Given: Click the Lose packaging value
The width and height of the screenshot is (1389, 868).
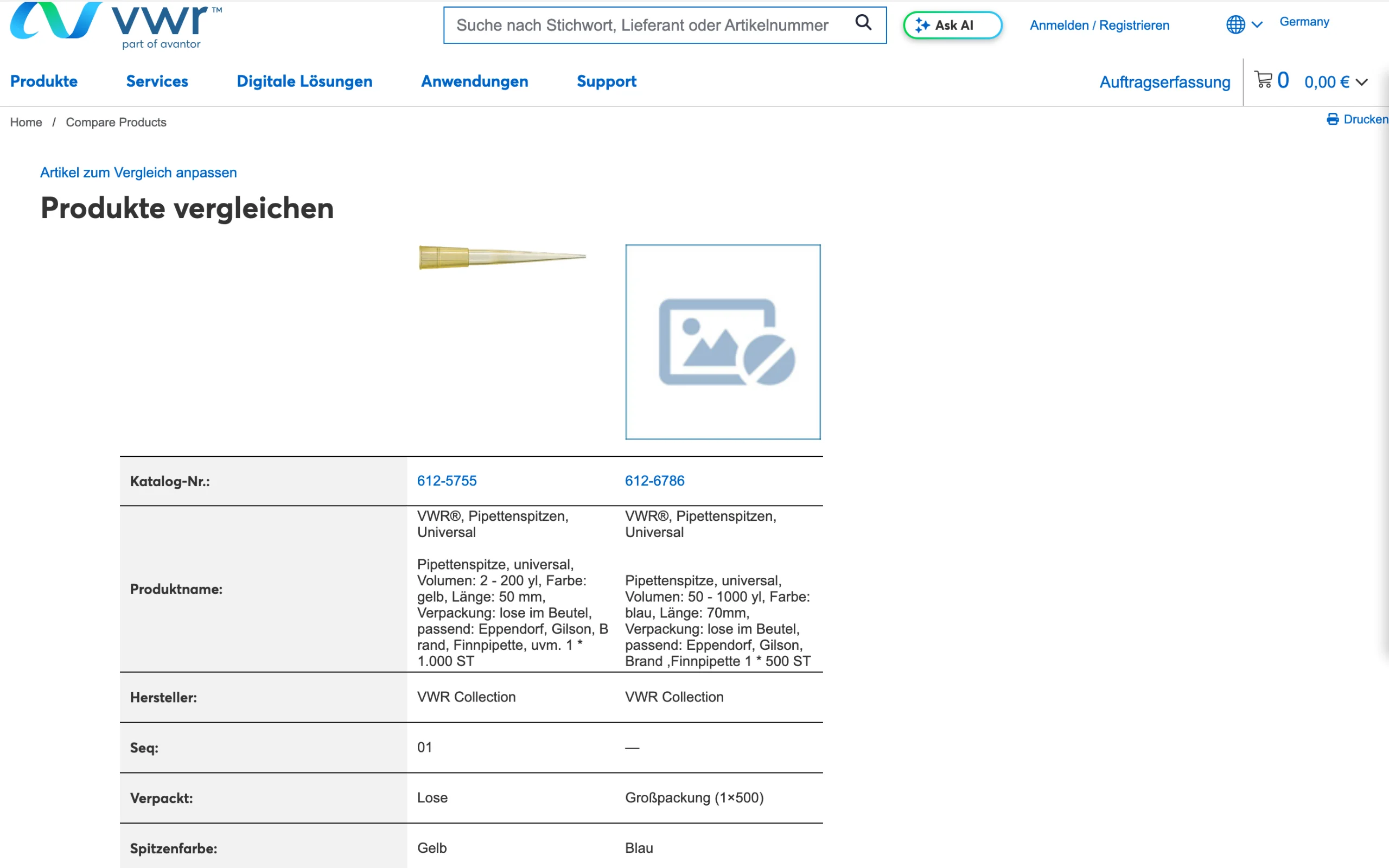Looking at the screenshot, I should pos(432,798).
